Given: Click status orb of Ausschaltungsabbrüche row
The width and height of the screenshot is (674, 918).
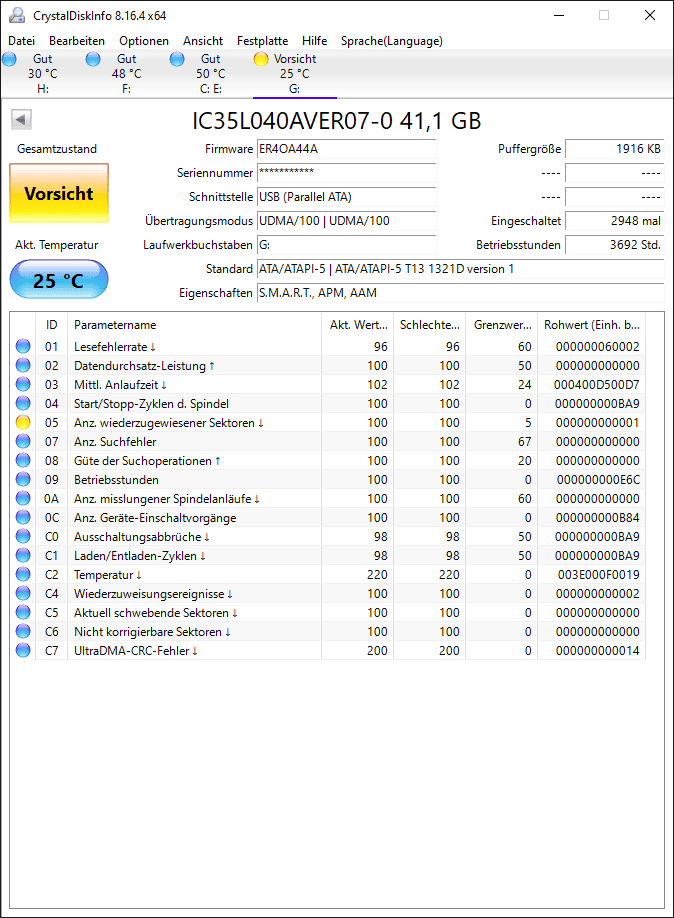Looking at the screenshot, I should 23,536.
